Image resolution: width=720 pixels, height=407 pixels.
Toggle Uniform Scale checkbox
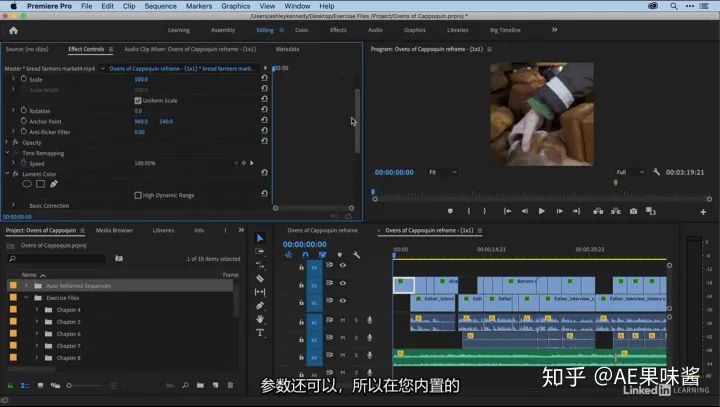pos(138,100)
